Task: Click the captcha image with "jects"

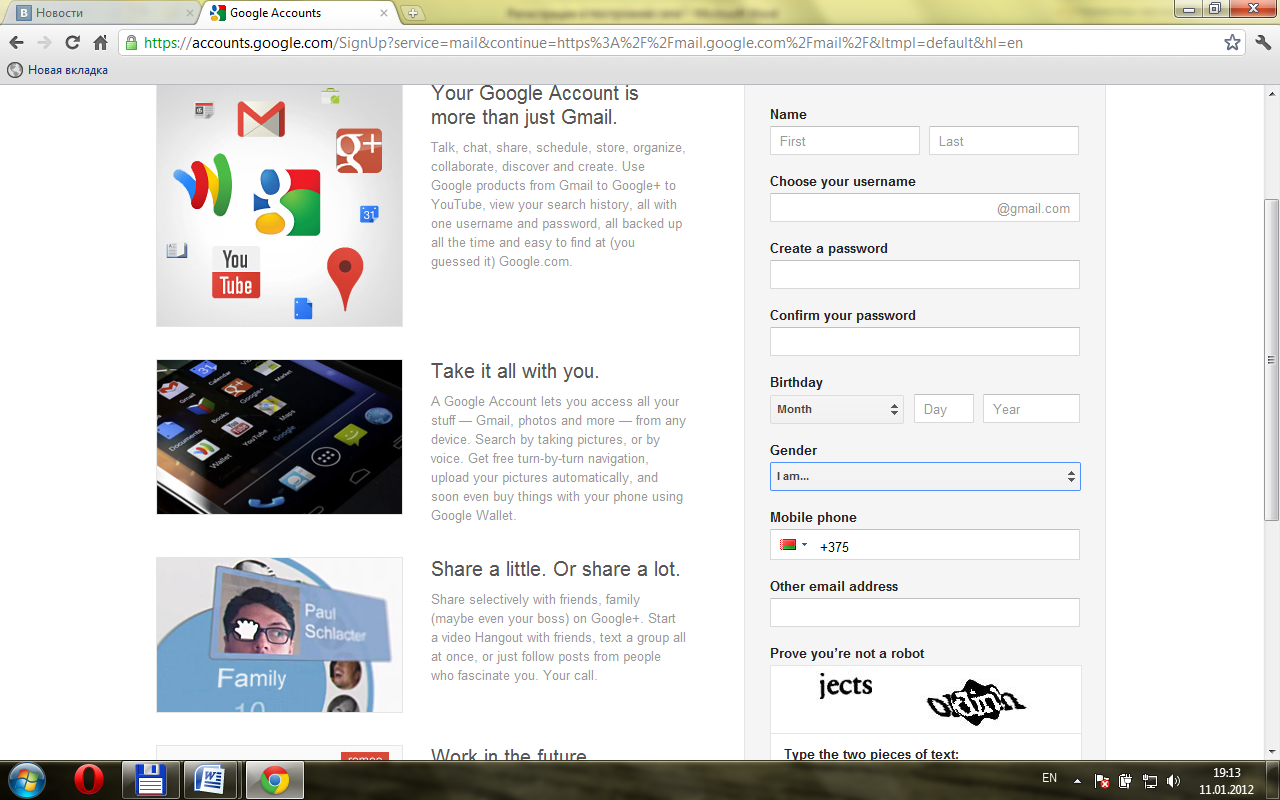Action: [925, 698]
